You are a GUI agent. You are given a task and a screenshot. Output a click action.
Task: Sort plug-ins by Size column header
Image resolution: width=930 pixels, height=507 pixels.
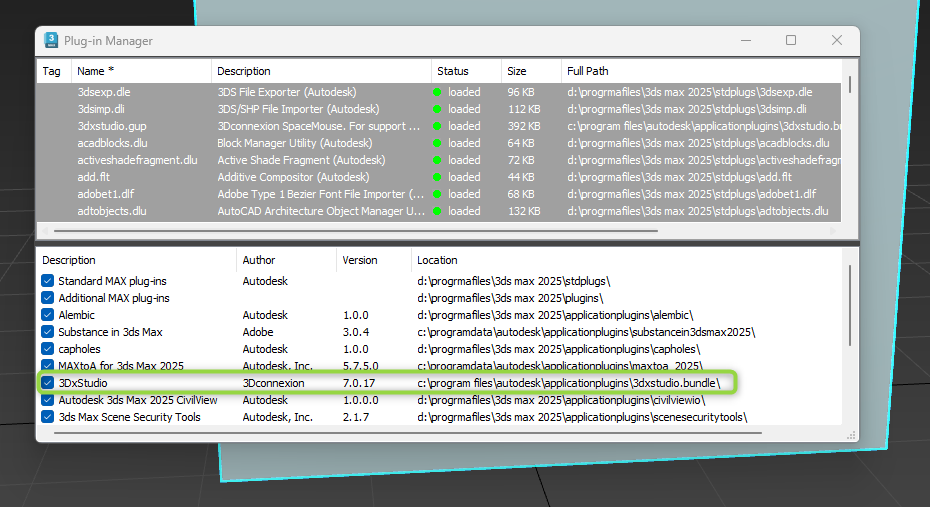[x=531, y=71]
